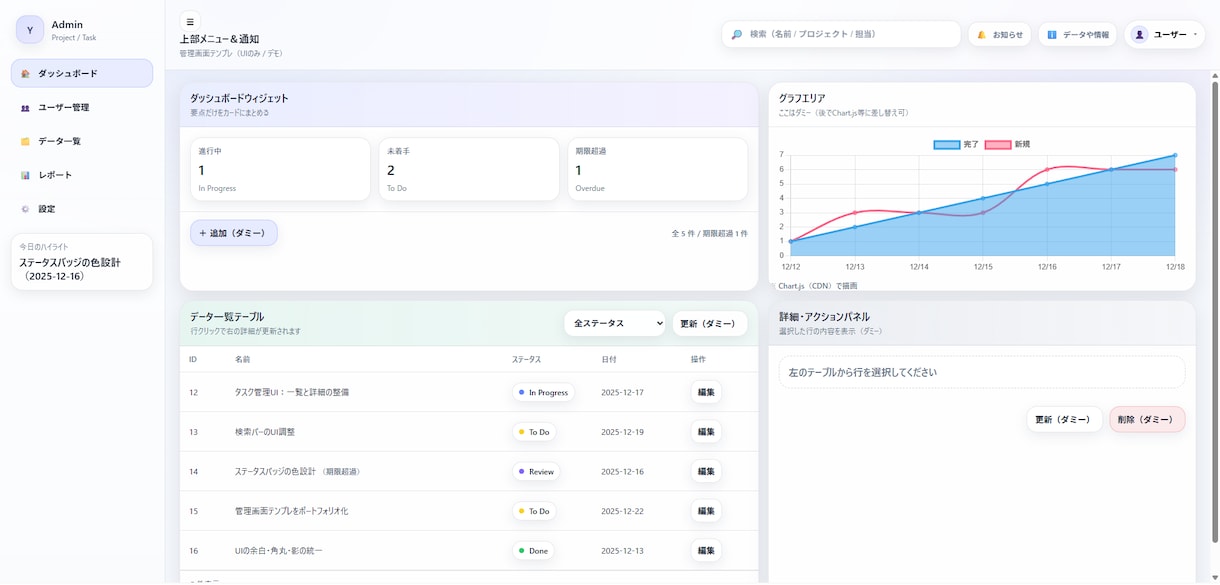
Task: Click date 2025-12-17
Action: [x=622, y=393]
